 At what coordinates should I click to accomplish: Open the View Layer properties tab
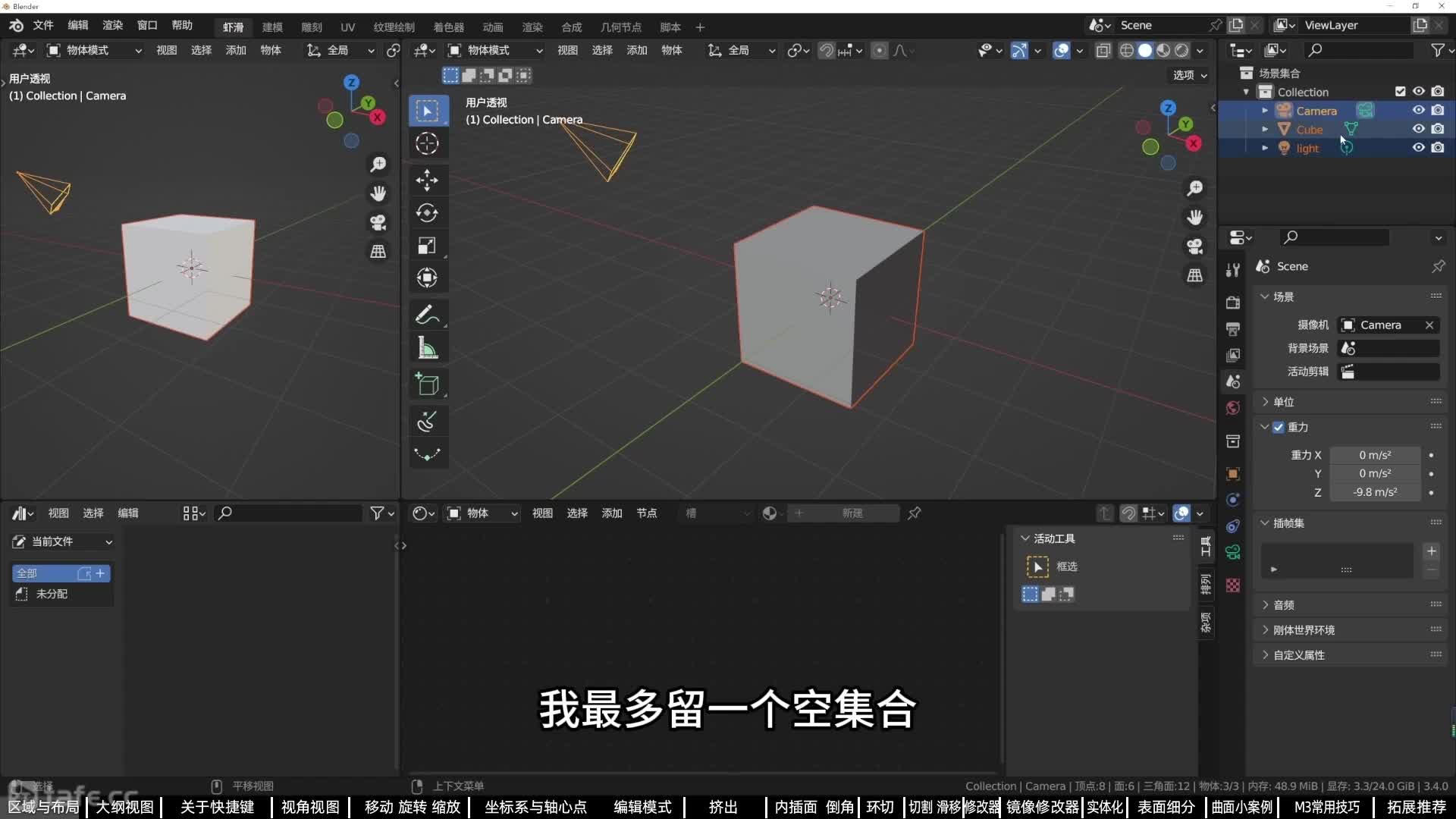click(1233, 356)
